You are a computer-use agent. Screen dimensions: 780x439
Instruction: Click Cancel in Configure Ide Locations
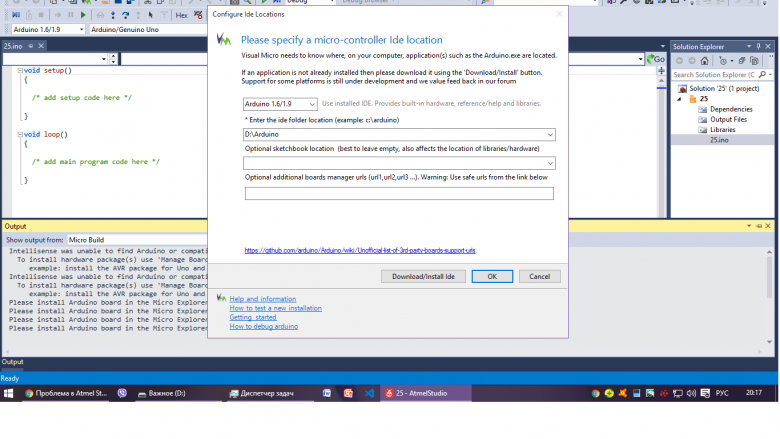click(539, 276)
